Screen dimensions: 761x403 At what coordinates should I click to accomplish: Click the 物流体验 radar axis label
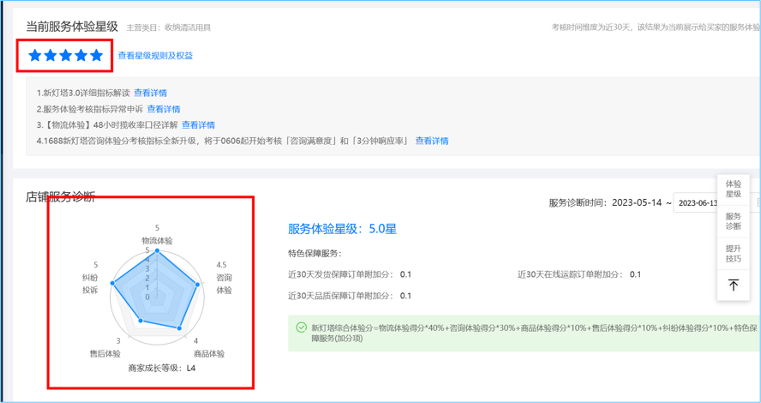click(156, 241)
